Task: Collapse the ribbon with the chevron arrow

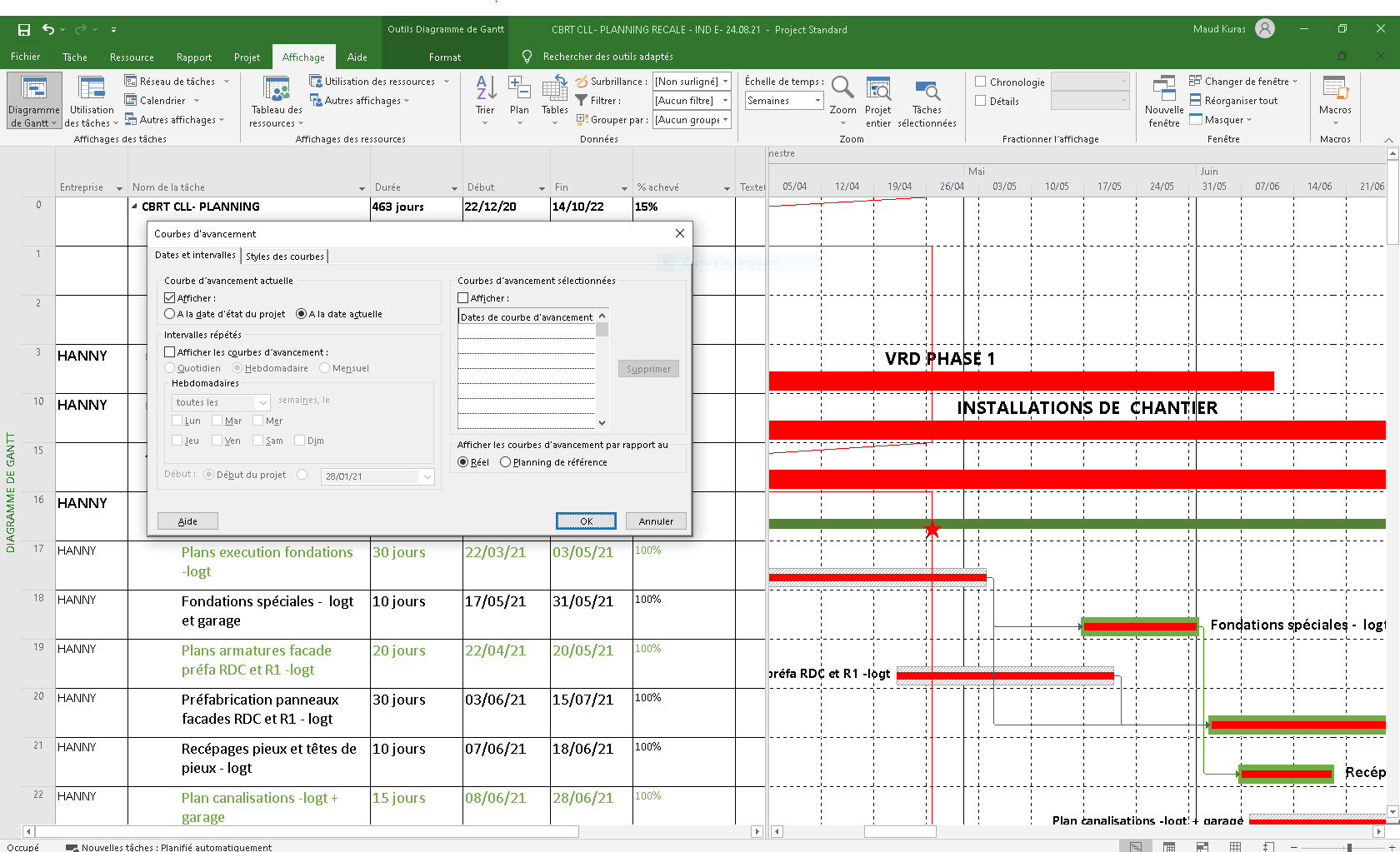Action: coord(1388,140)
